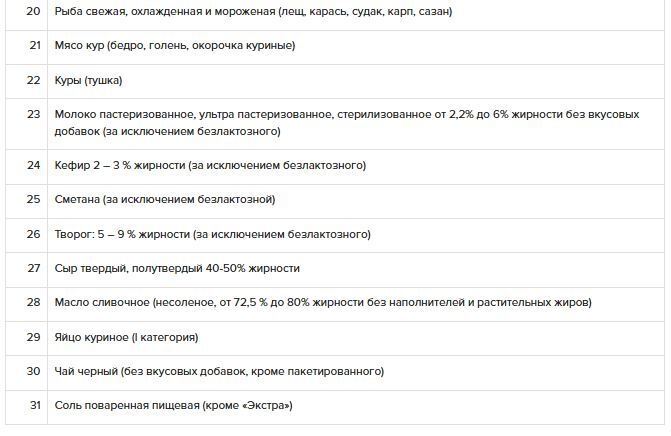Screen dimensions: 671x436
Task: Click the 'Соль поваренная пищевая' row
Action: [173, 405]
